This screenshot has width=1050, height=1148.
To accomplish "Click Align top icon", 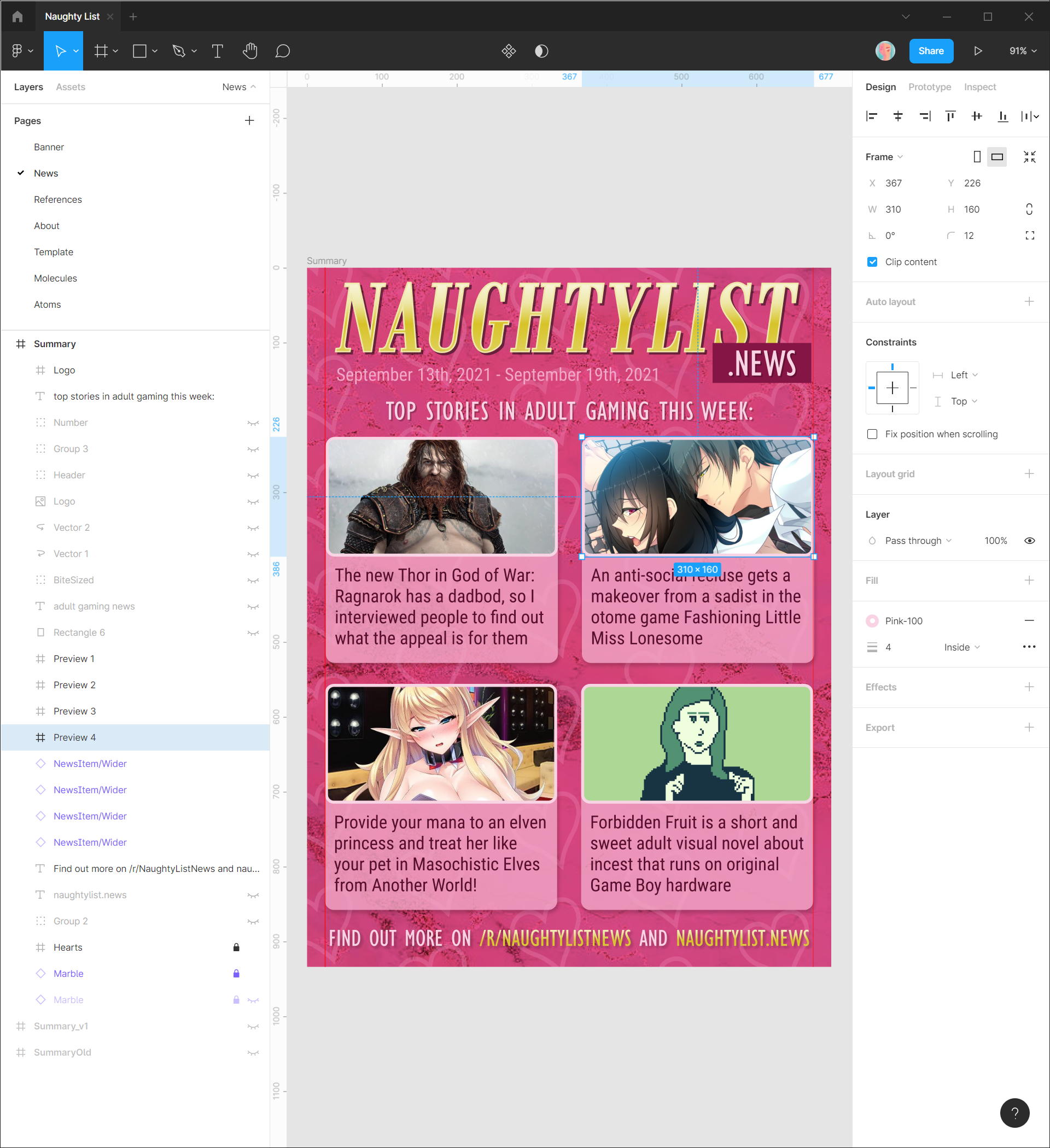I will click(x=950, y=116).
